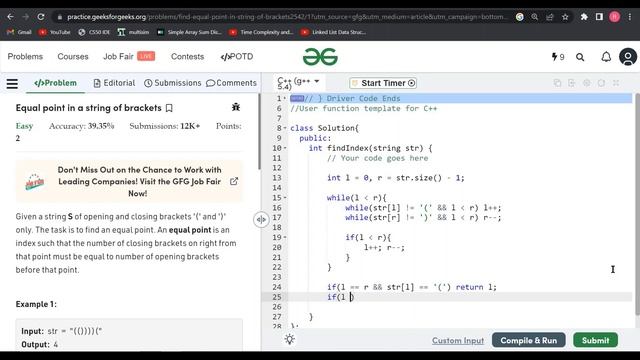Toggle editor fullscreen icon

click(x=616, y=83)
